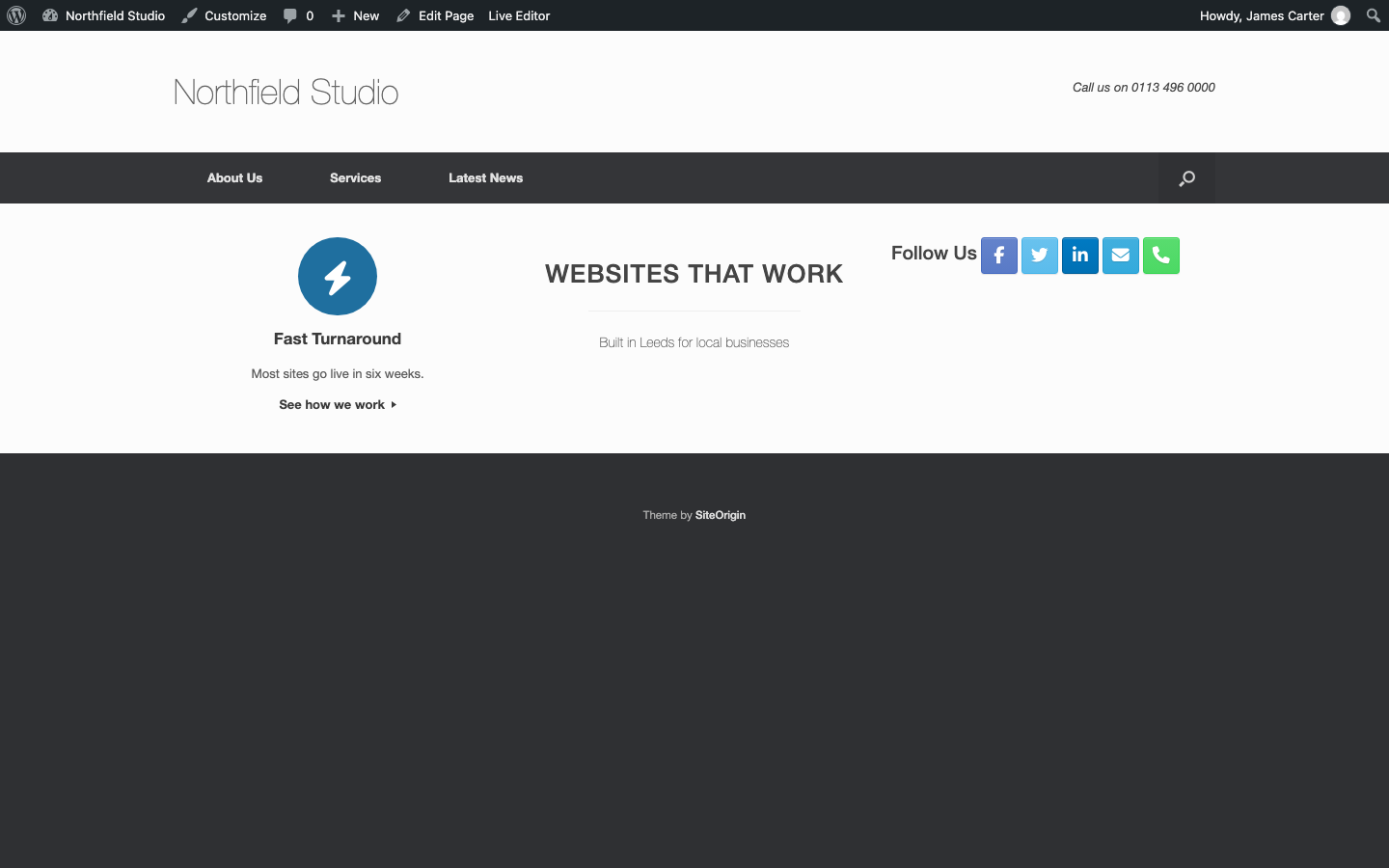
Task: View the comments bubble in admin bar
Action: tap(298, 15)
